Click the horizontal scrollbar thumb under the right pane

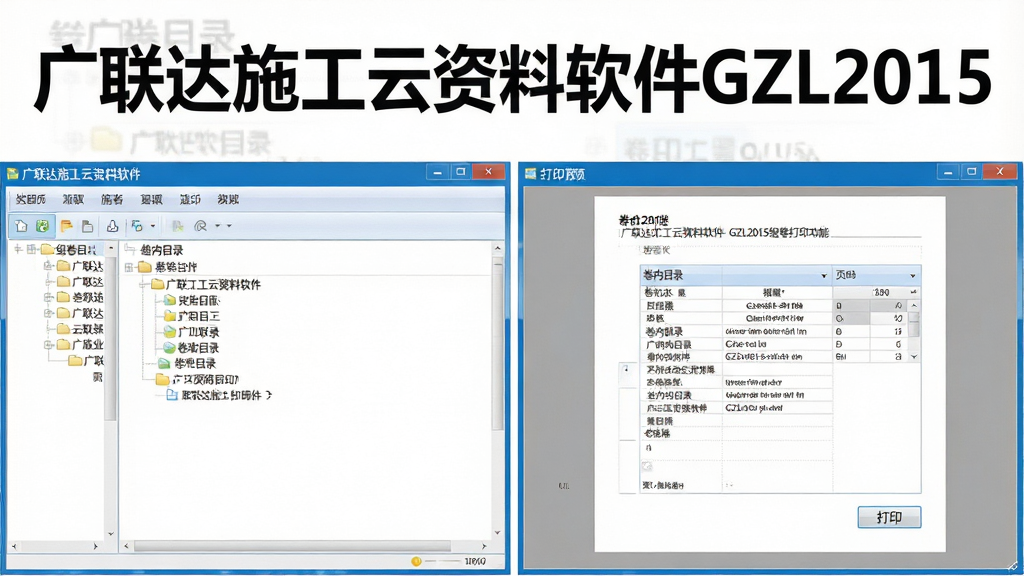point(292,546)
